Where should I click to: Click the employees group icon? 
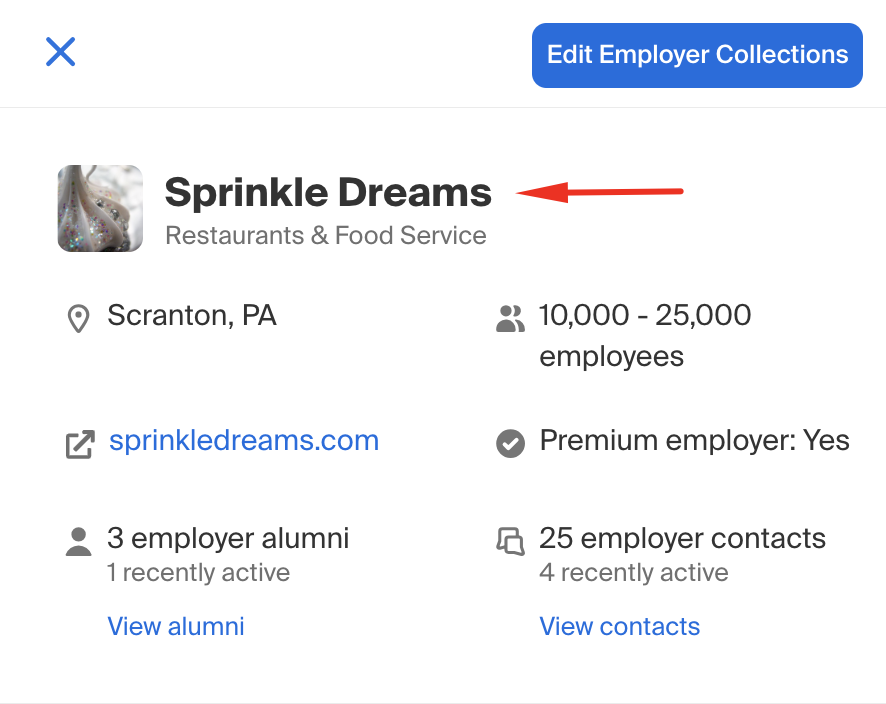pos(510,318)
